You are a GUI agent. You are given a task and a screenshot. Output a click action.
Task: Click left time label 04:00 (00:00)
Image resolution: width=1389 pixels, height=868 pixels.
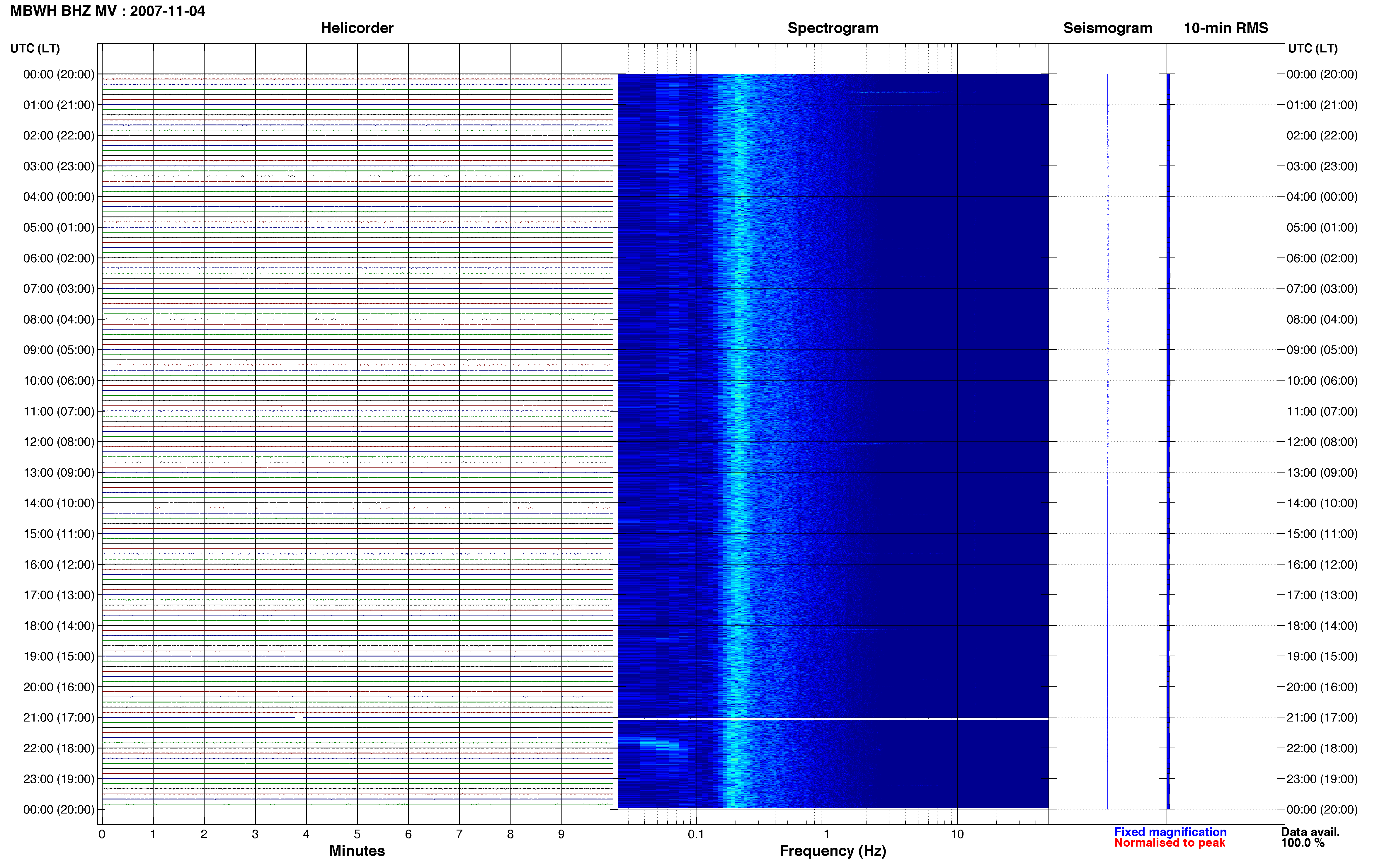click(59, 197)
